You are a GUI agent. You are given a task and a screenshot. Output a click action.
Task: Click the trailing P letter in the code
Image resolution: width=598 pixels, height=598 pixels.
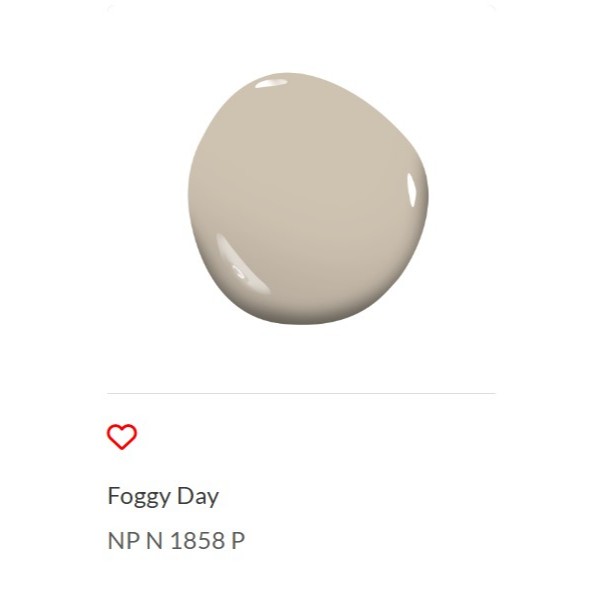(238, 540)
